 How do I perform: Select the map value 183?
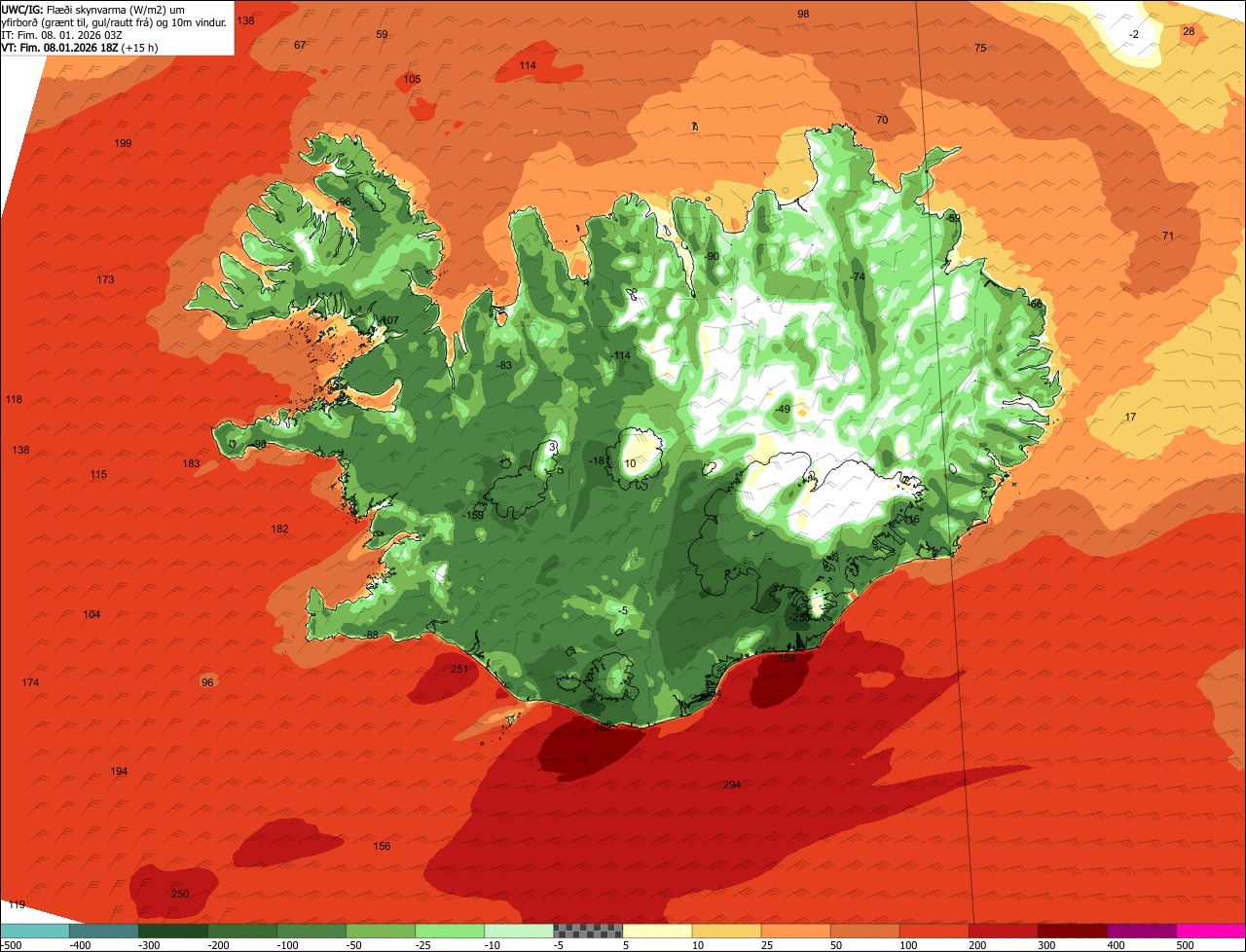tap(191, 463)
